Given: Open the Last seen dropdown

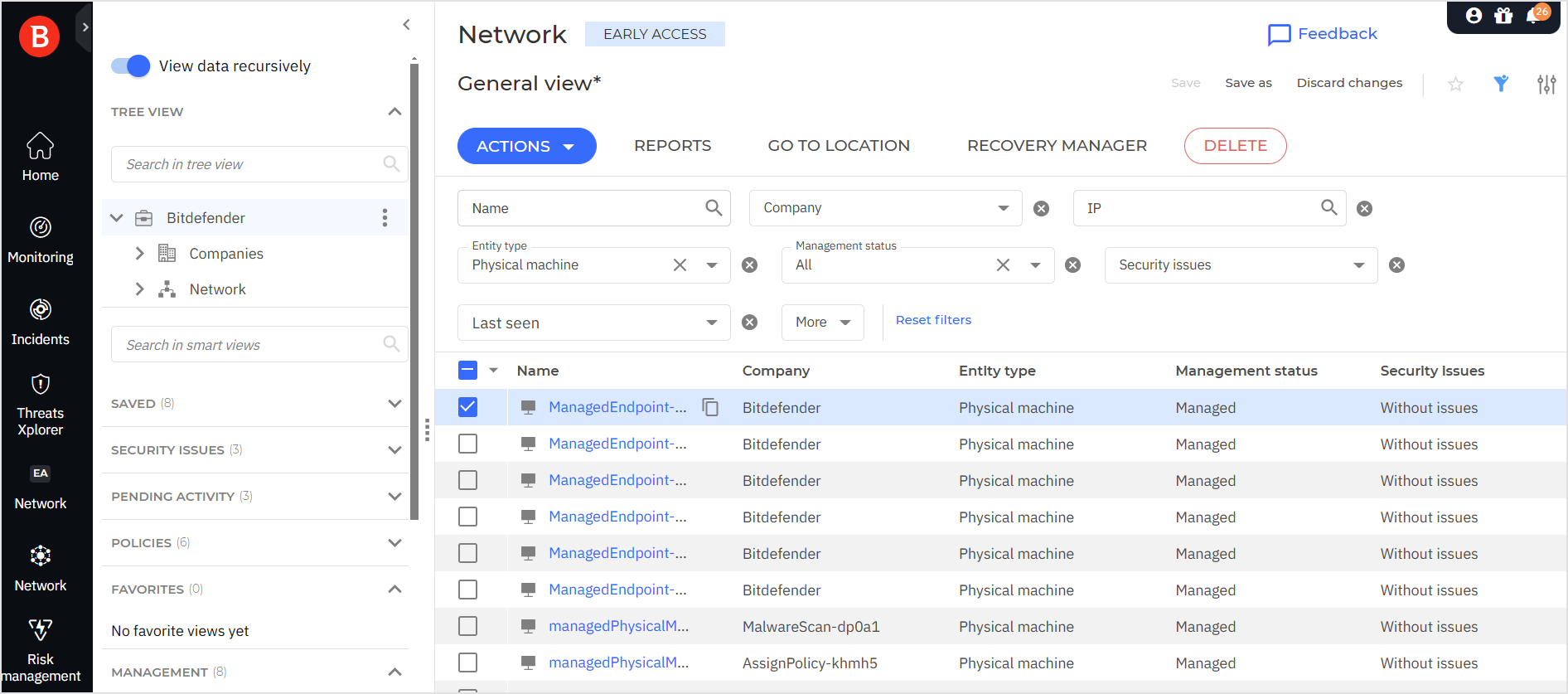Looking at the screenshot, I should 593,322.
